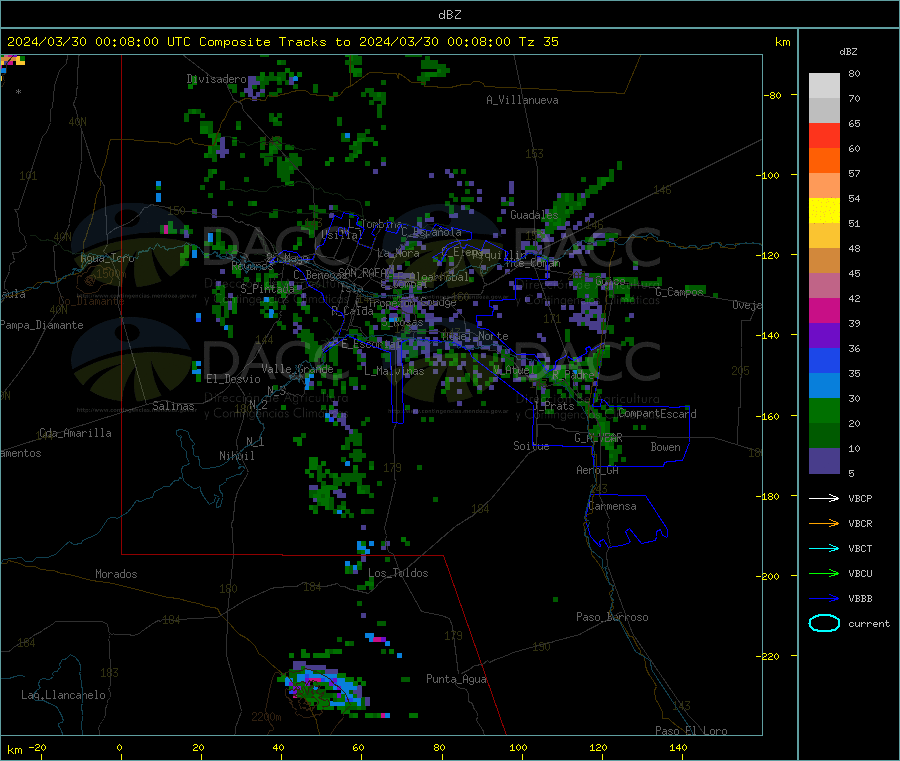Click the 'dBZ' title at the top

449,15
